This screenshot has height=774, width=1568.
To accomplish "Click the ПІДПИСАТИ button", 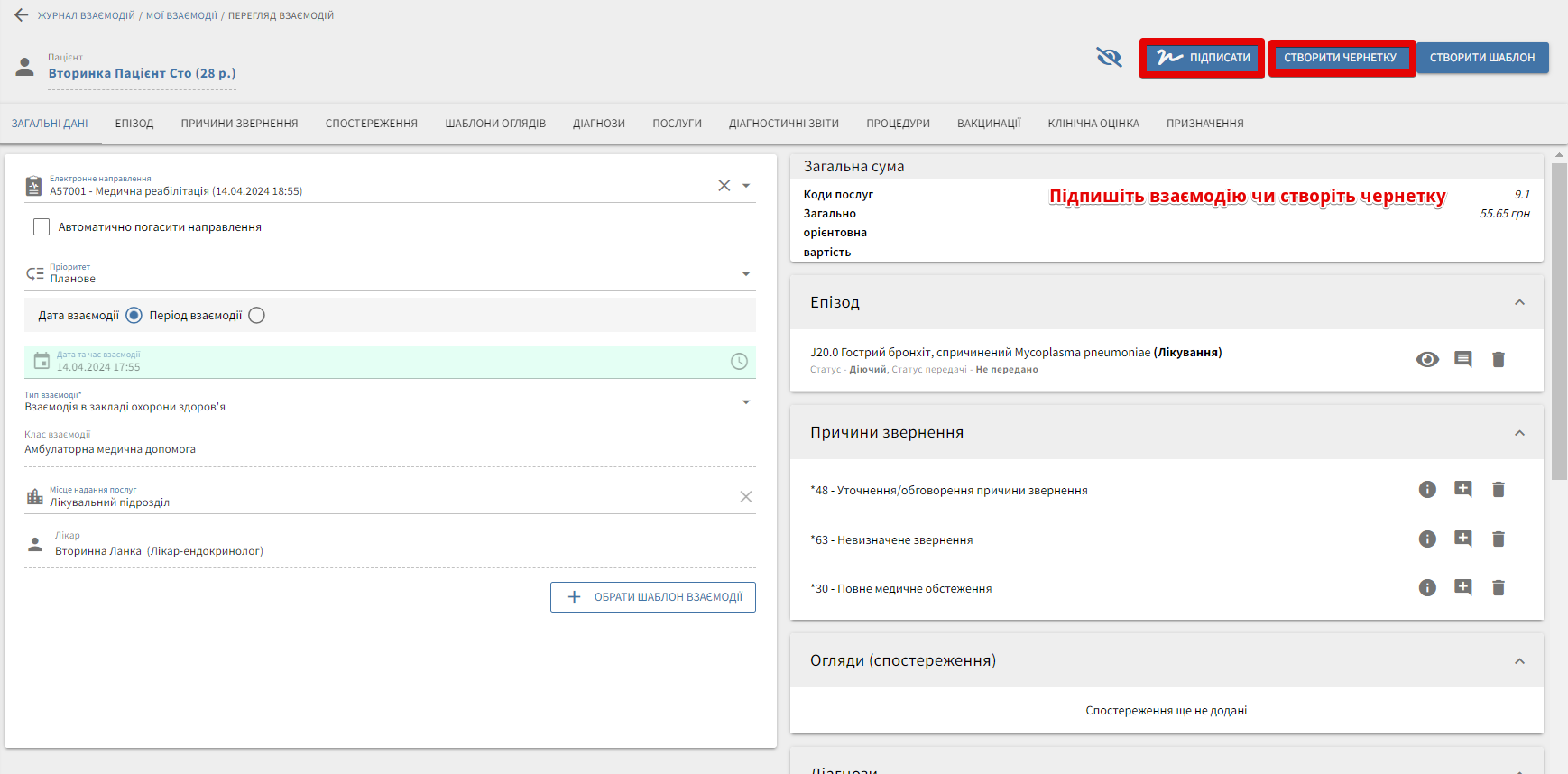I will coord(1203,58).
